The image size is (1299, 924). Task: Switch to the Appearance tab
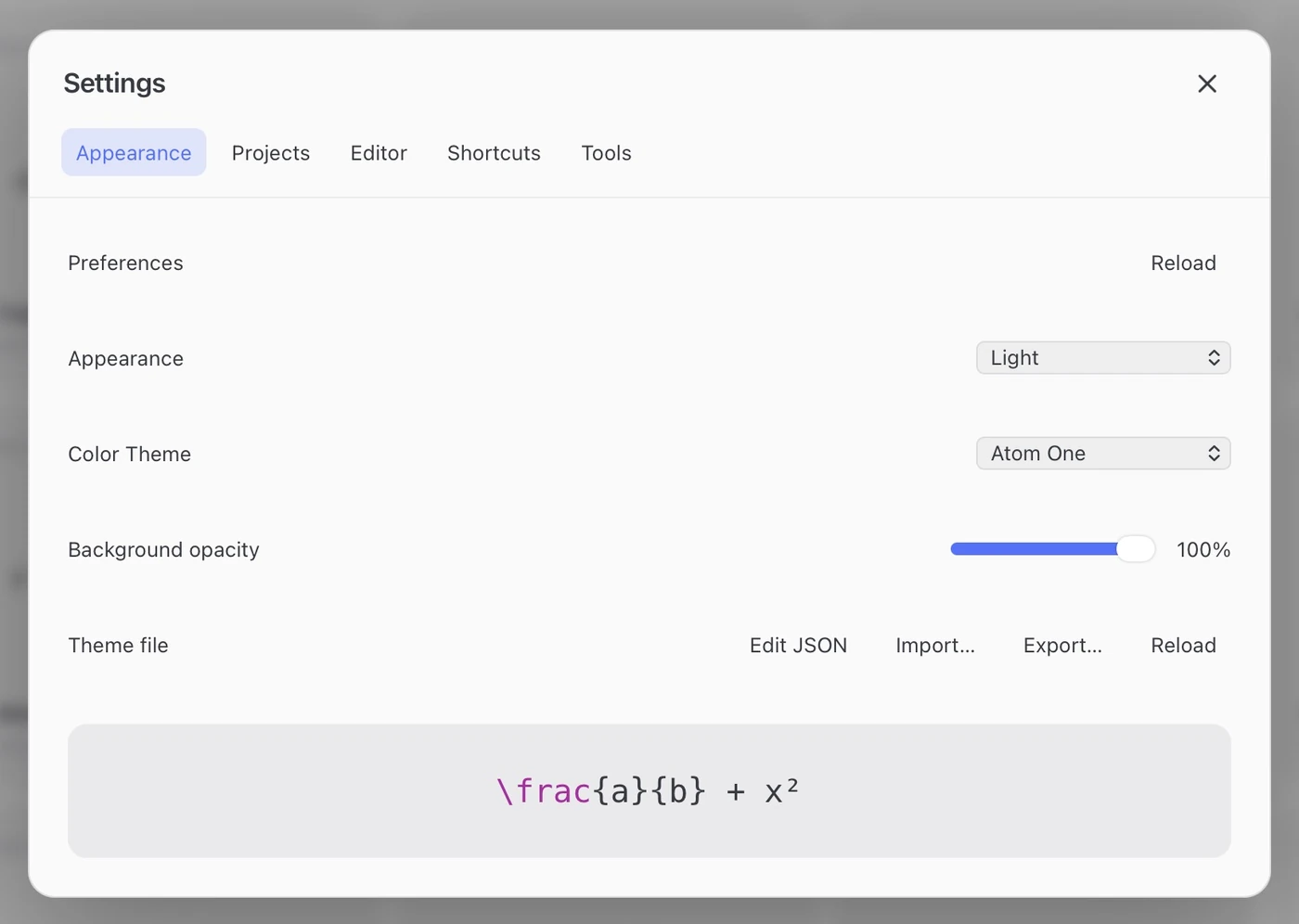[134, 152]
